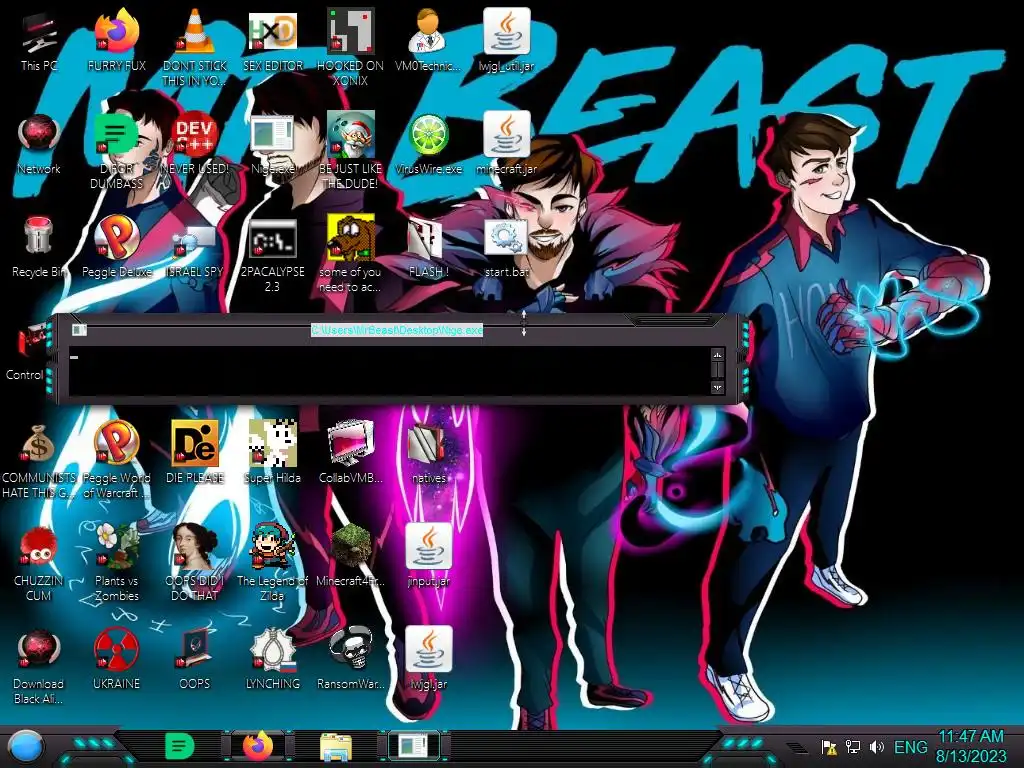Open the flag notification tray icon
The width and height of the screenshot is (1024, 768).
tap(829, 747)
